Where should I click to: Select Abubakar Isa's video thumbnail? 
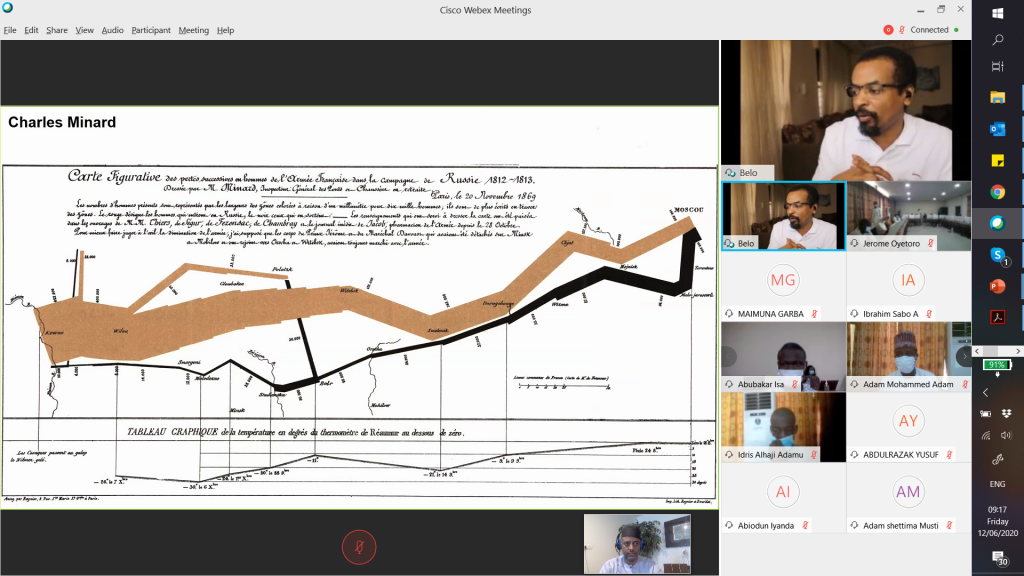[784, 357]
